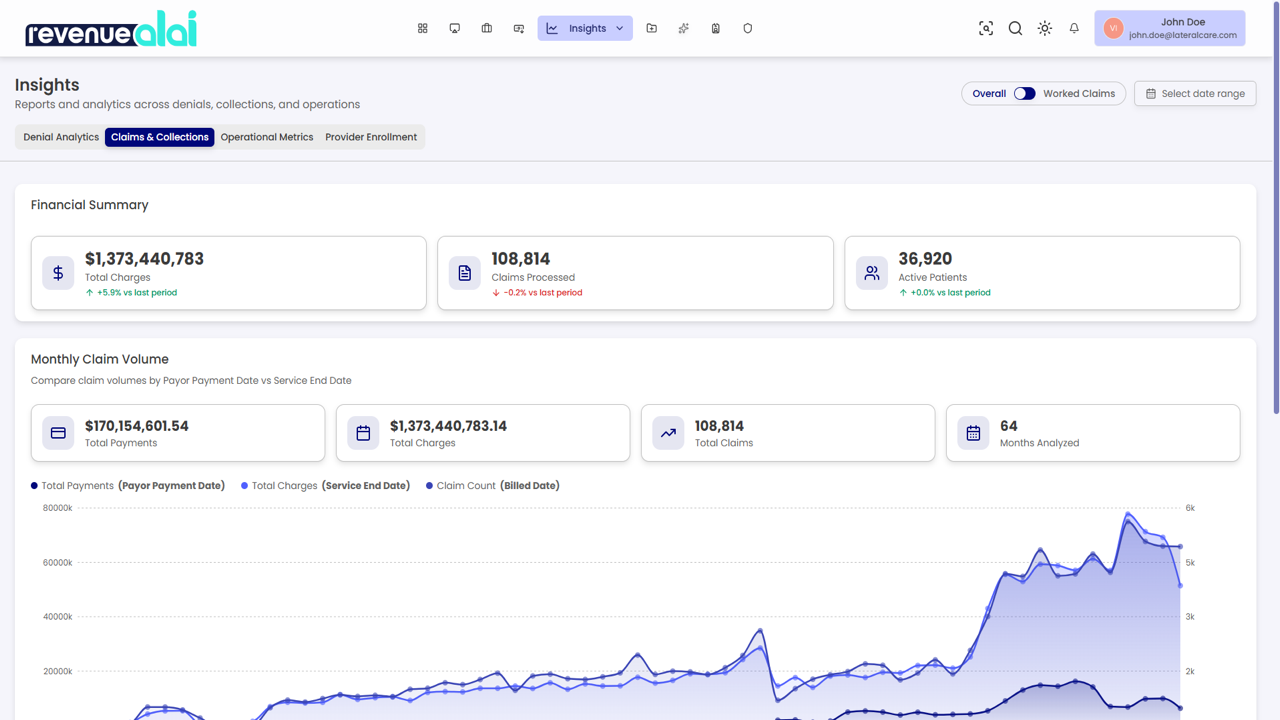This screenshot has width=1280, height=720.
Task: Open the Select date range picker
Action: tap(1195, 93)
